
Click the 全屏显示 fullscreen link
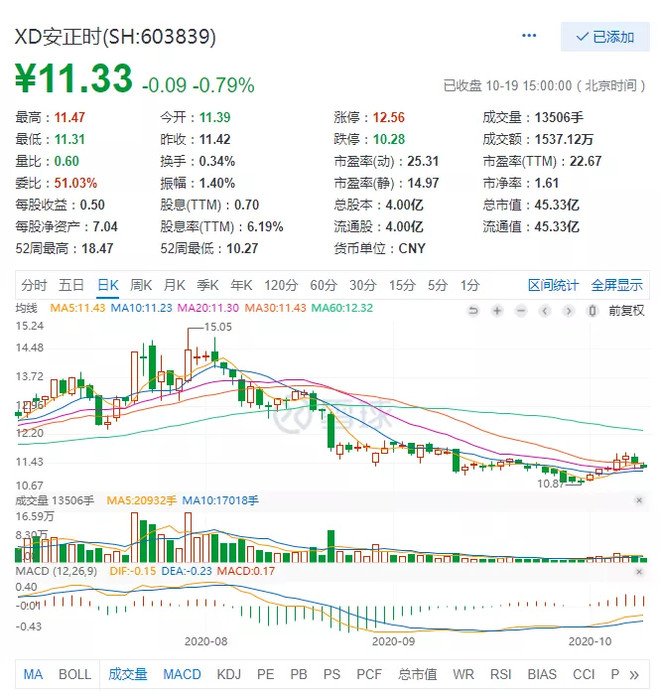pyautogui.click(x=617, y=285)
